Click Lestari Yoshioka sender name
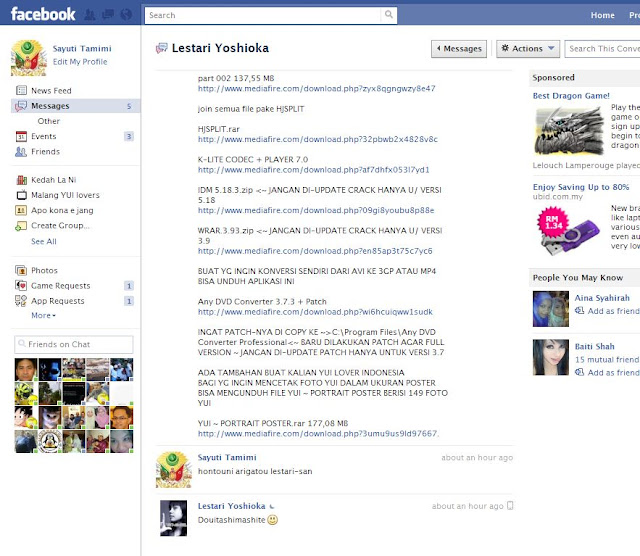The width and height of the screenshot is (640, 556). (231, 506)
